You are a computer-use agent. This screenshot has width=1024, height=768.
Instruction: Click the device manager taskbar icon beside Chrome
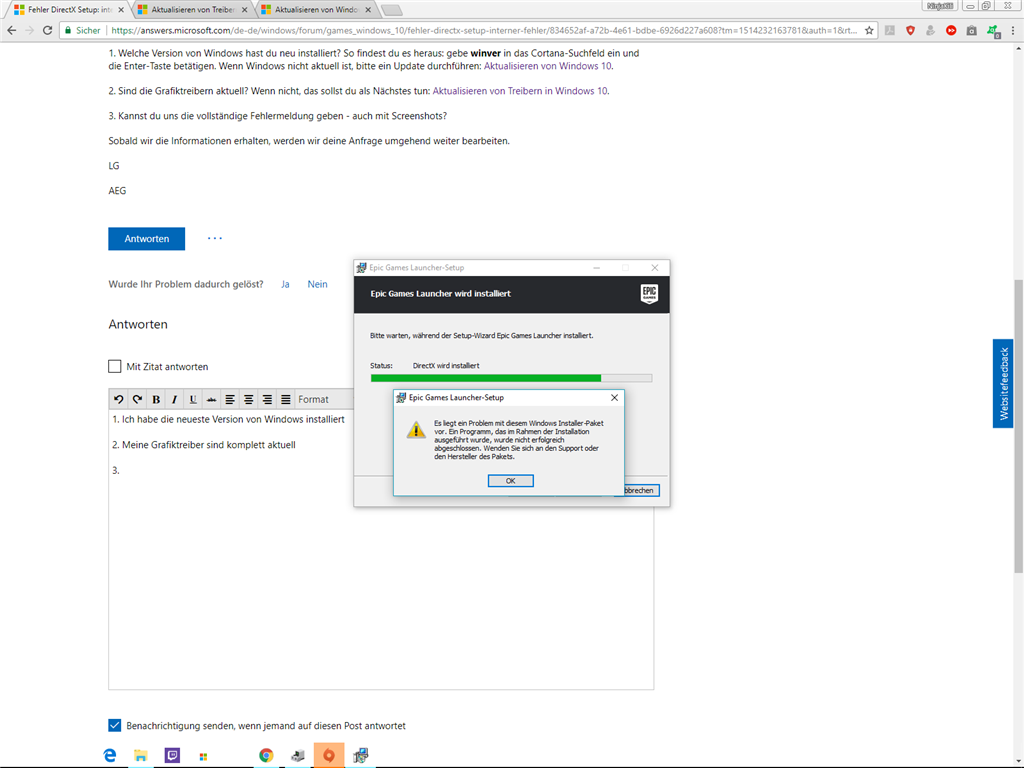coord(298,756)
